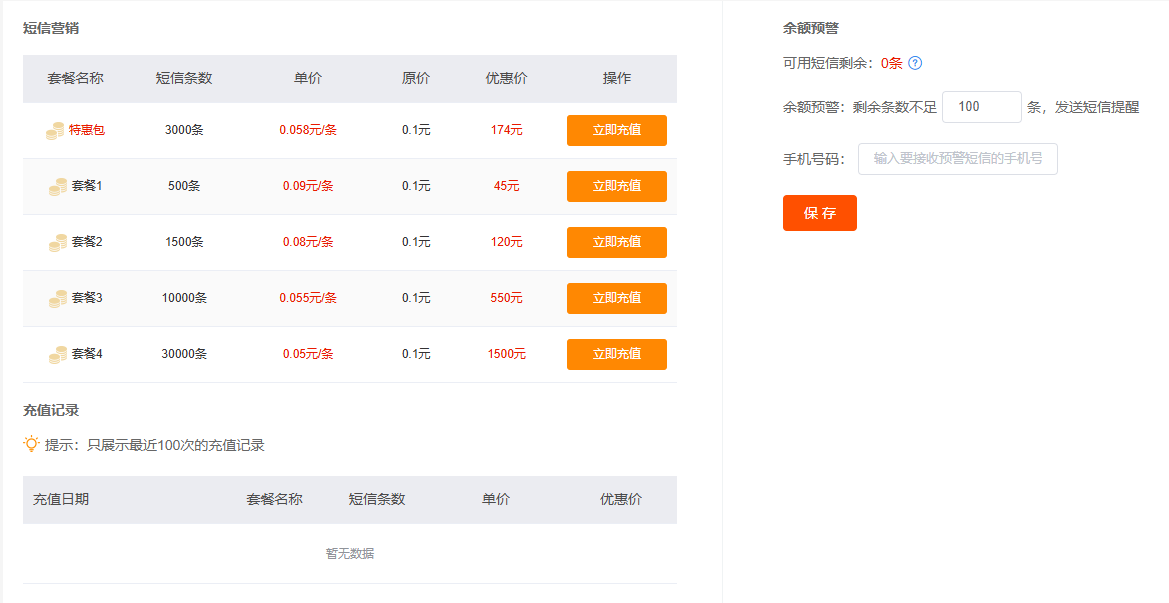Viewport: 1169px width, 603px height.
Task: Click the coin icon beside 特惠包
Action: [54, 130]
